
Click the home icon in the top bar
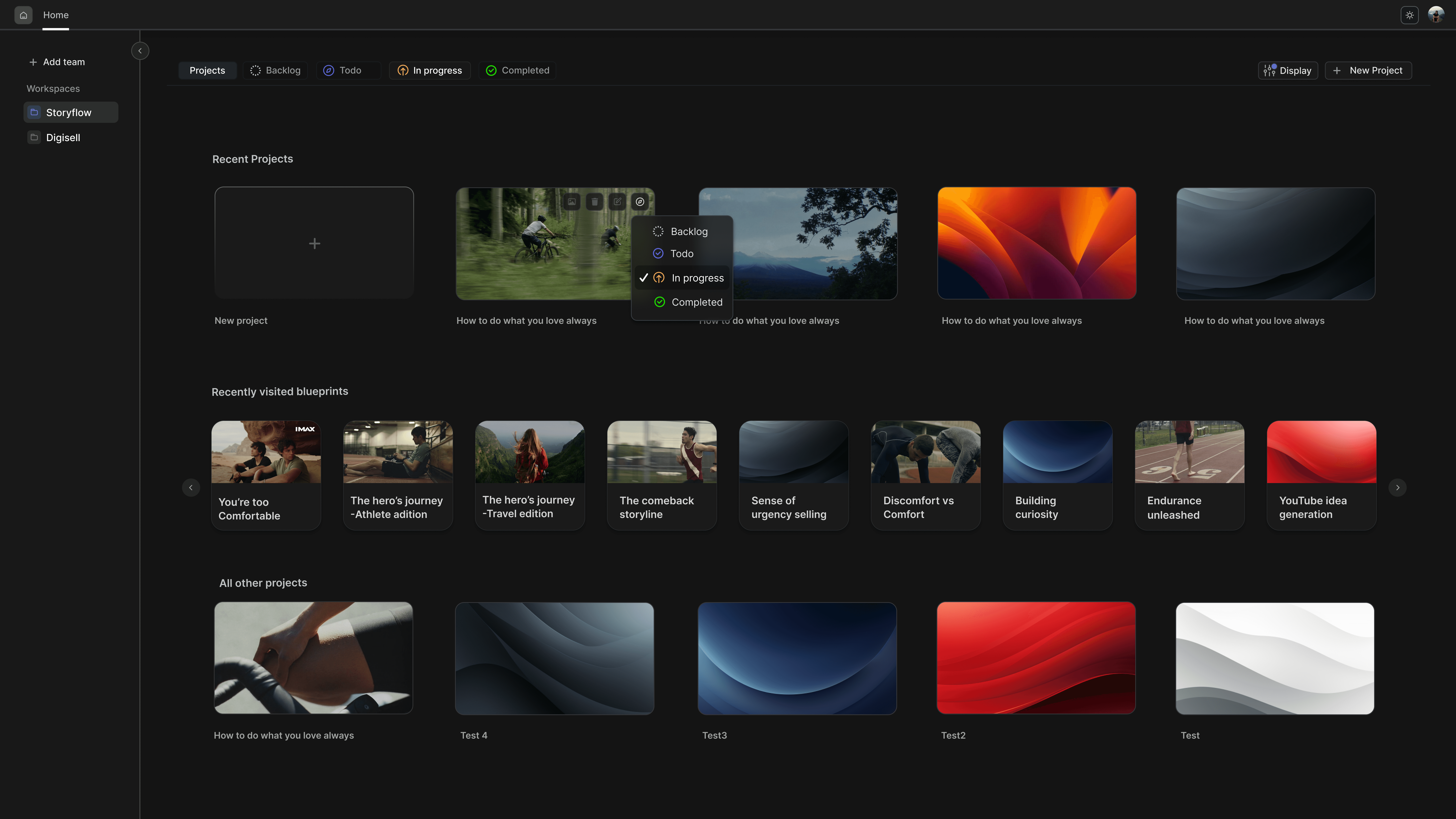pyautogui.click(x=23, y=15)
